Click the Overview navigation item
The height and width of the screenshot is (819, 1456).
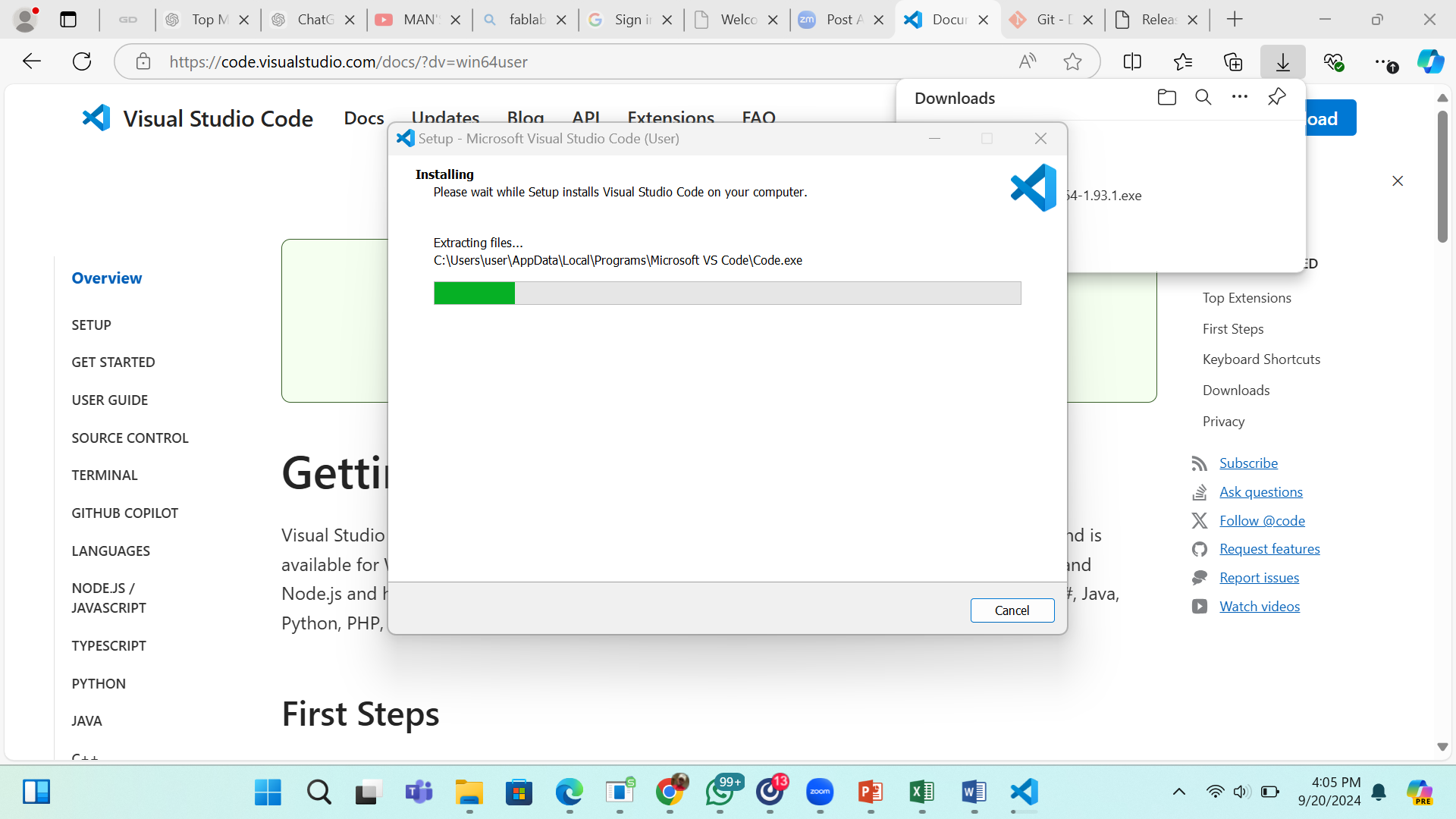coord(106,277)
